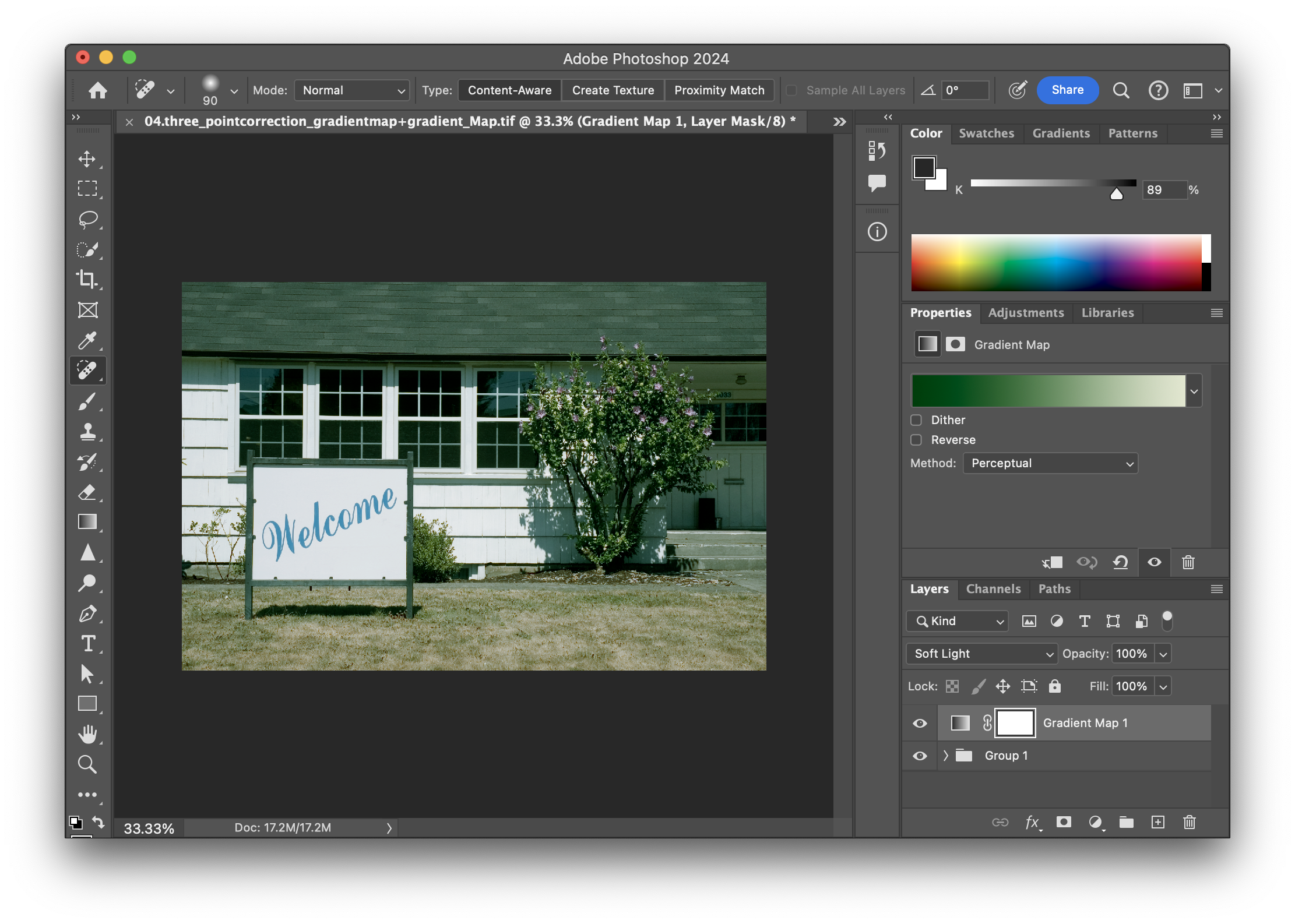Click the green gradient preview bar
This screenshot has width=1295, height=924.
(1048, 391)
